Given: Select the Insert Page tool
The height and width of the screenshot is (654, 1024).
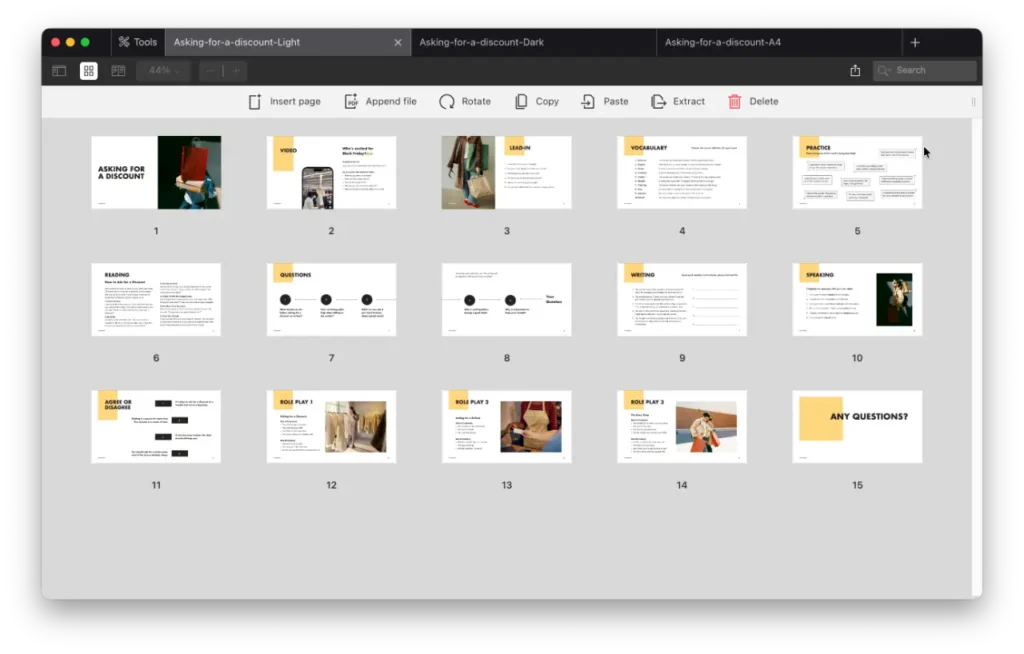Looking at the screenshot, I should [284, 101].
